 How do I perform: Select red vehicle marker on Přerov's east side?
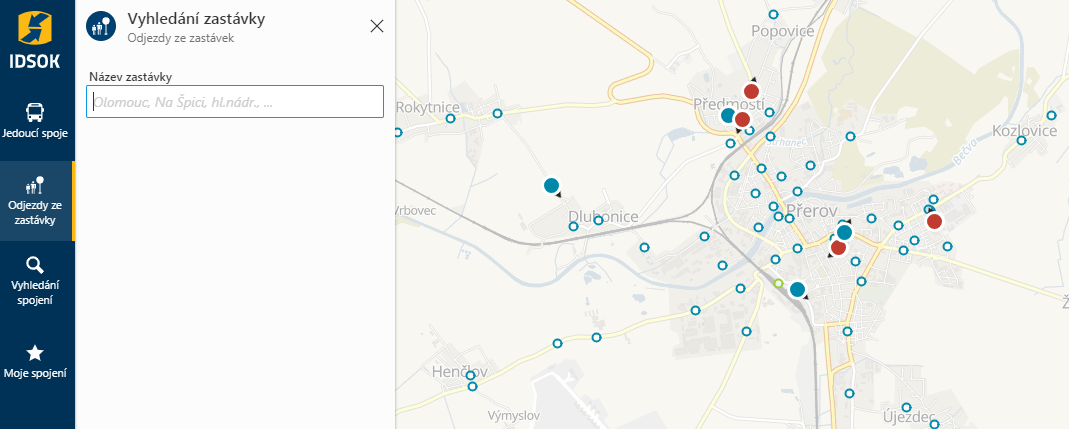coord(934,221)
